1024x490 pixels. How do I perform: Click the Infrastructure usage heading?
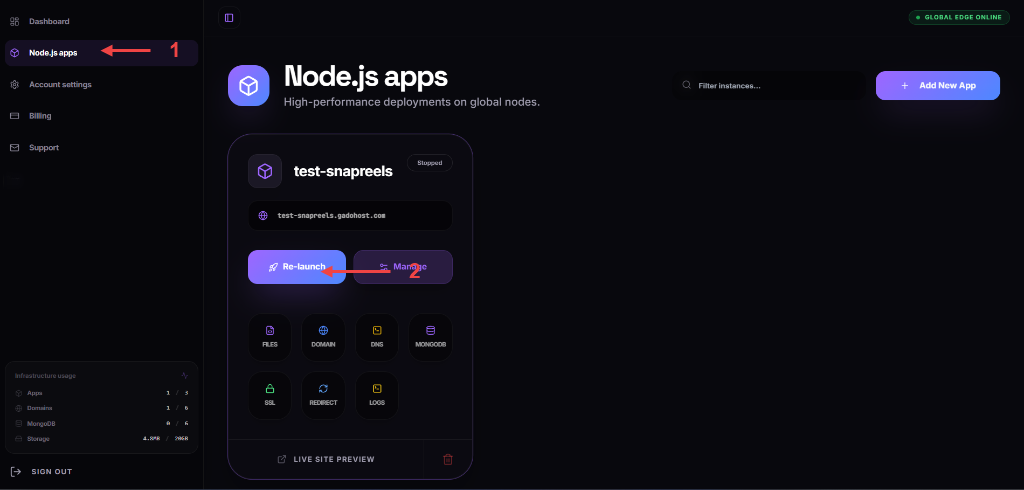point(45,376)
